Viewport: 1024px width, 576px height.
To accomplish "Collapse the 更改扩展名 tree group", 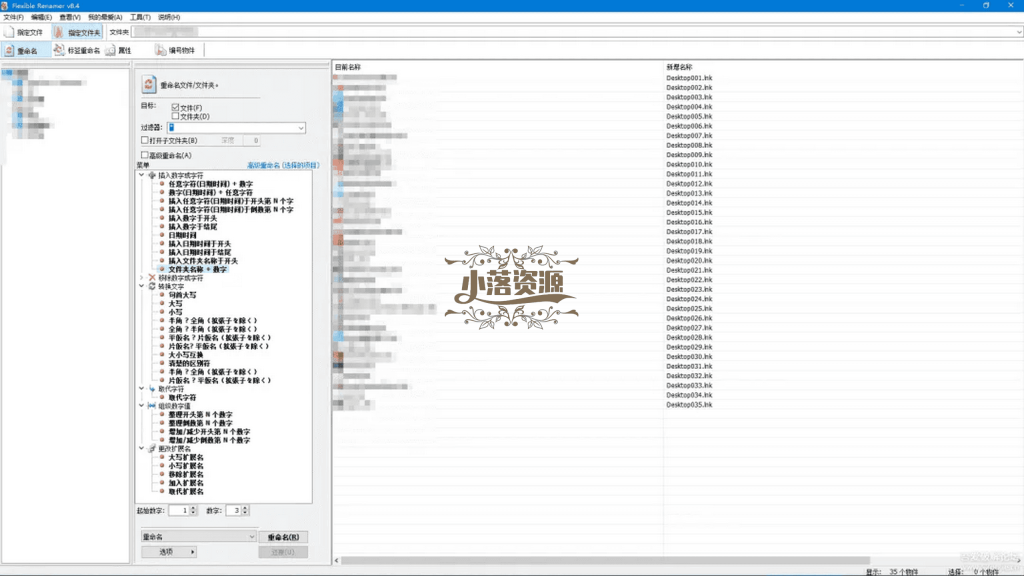I will pyautogui.click(x=142, y=449).
